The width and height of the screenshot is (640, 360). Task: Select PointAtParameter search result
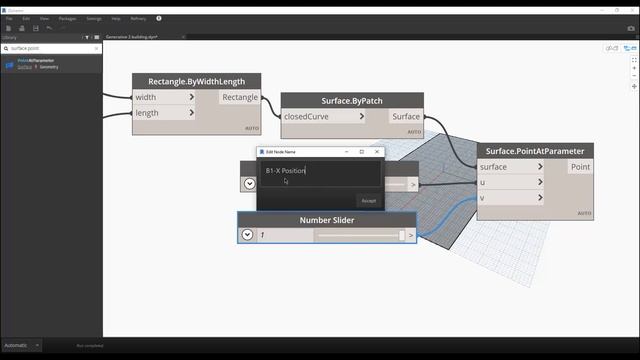click(51, 64)
